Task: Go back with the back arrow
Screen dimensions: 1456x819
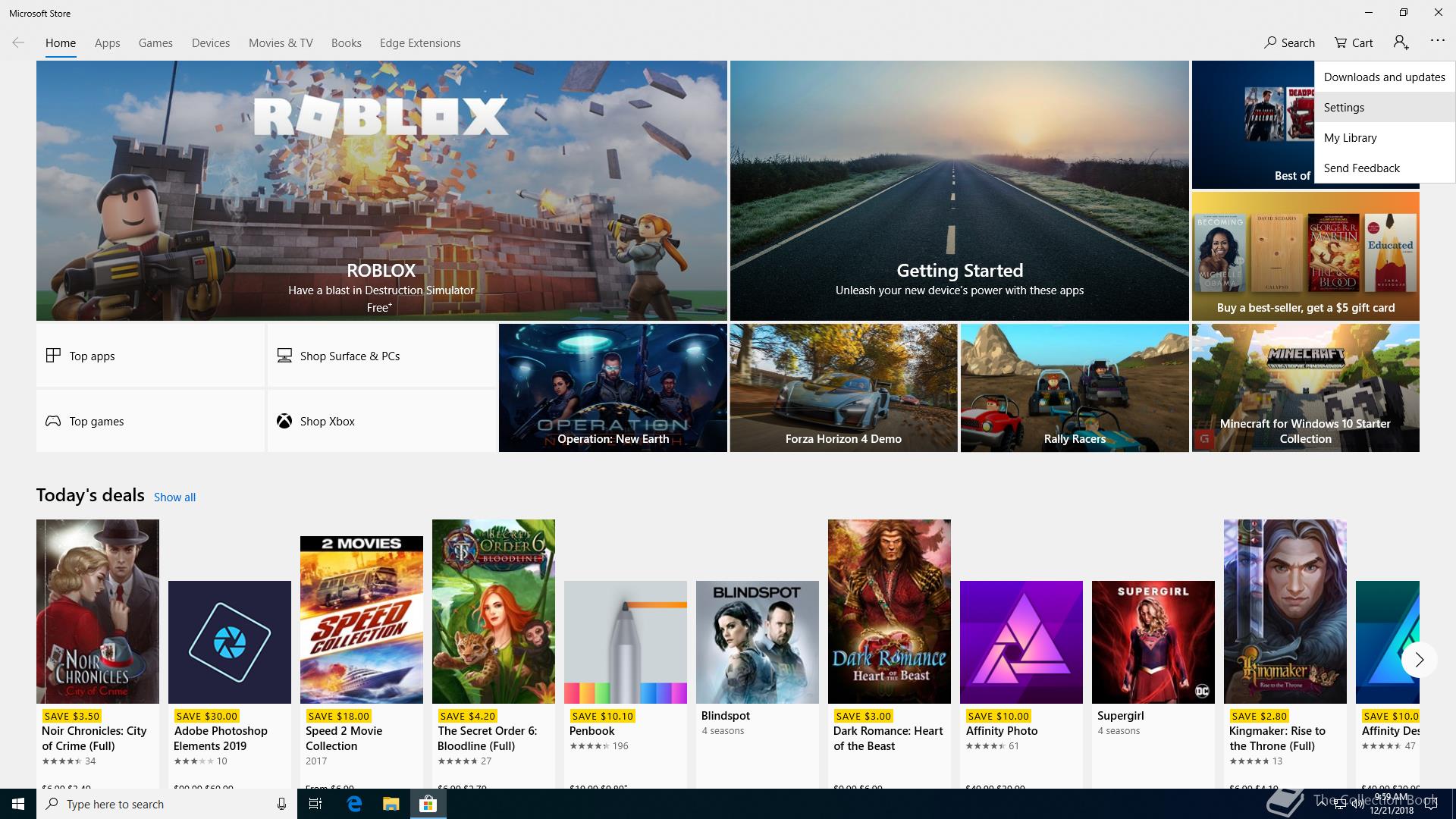Action: click(18, 42)
